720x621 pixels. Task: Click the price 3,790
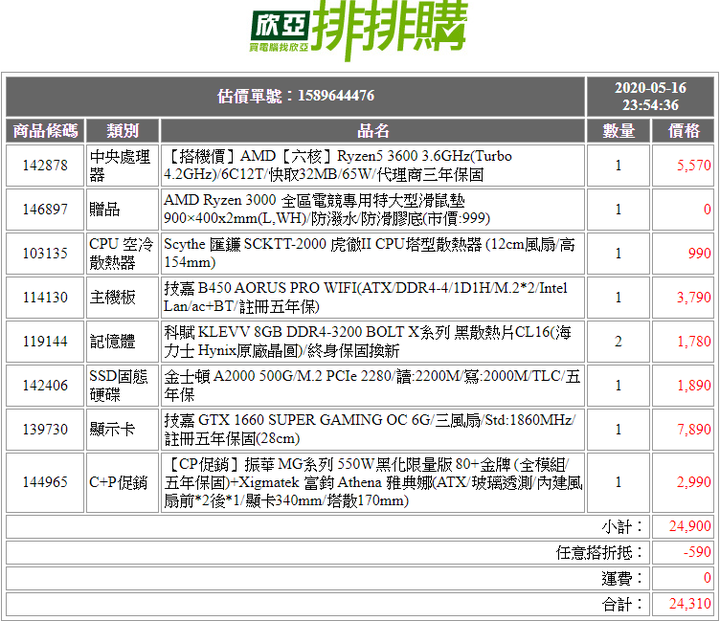(x=694, y=298)
